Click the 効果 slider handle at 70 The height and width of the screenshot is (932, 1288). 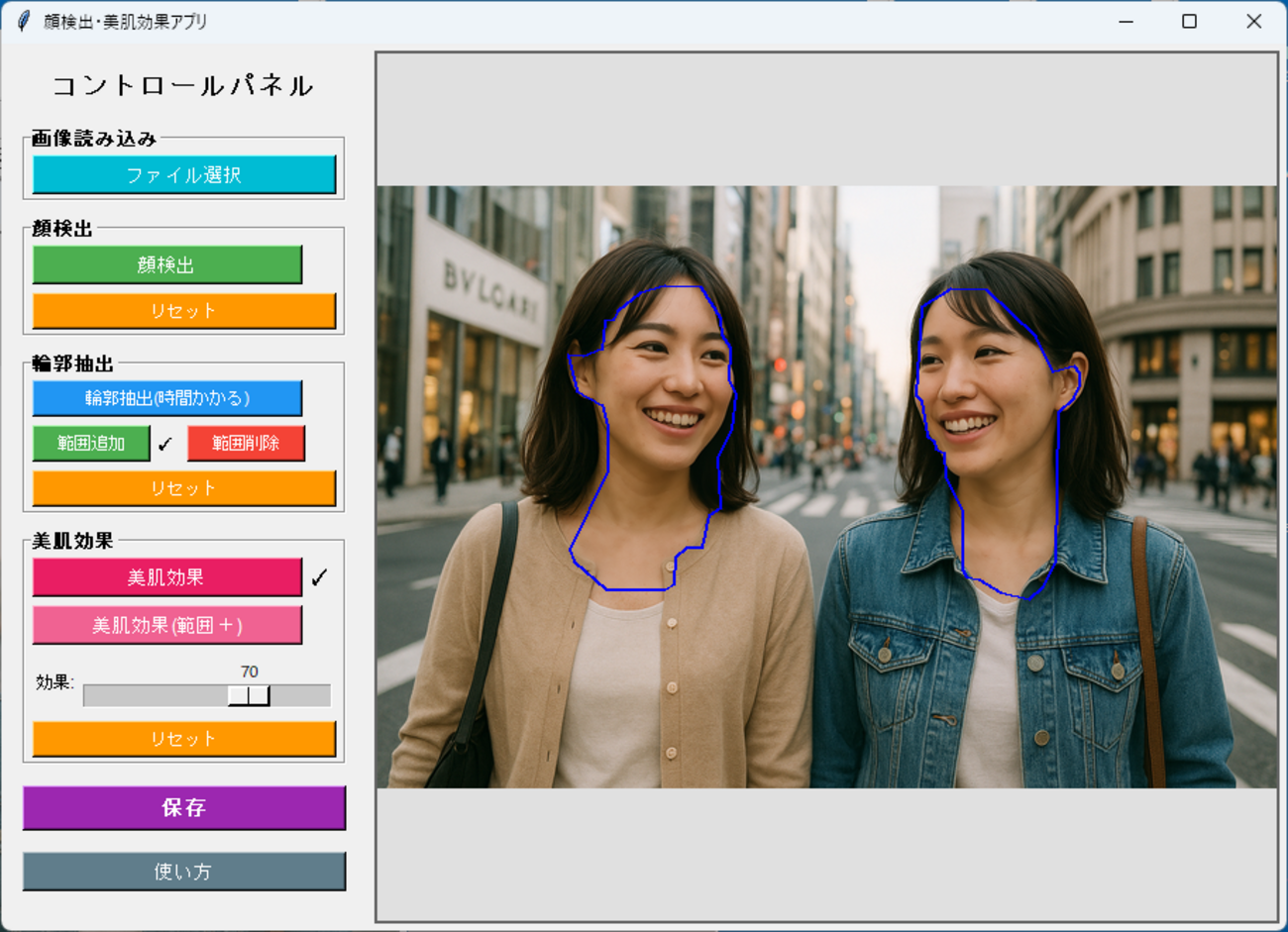click(x=249, y=695)
